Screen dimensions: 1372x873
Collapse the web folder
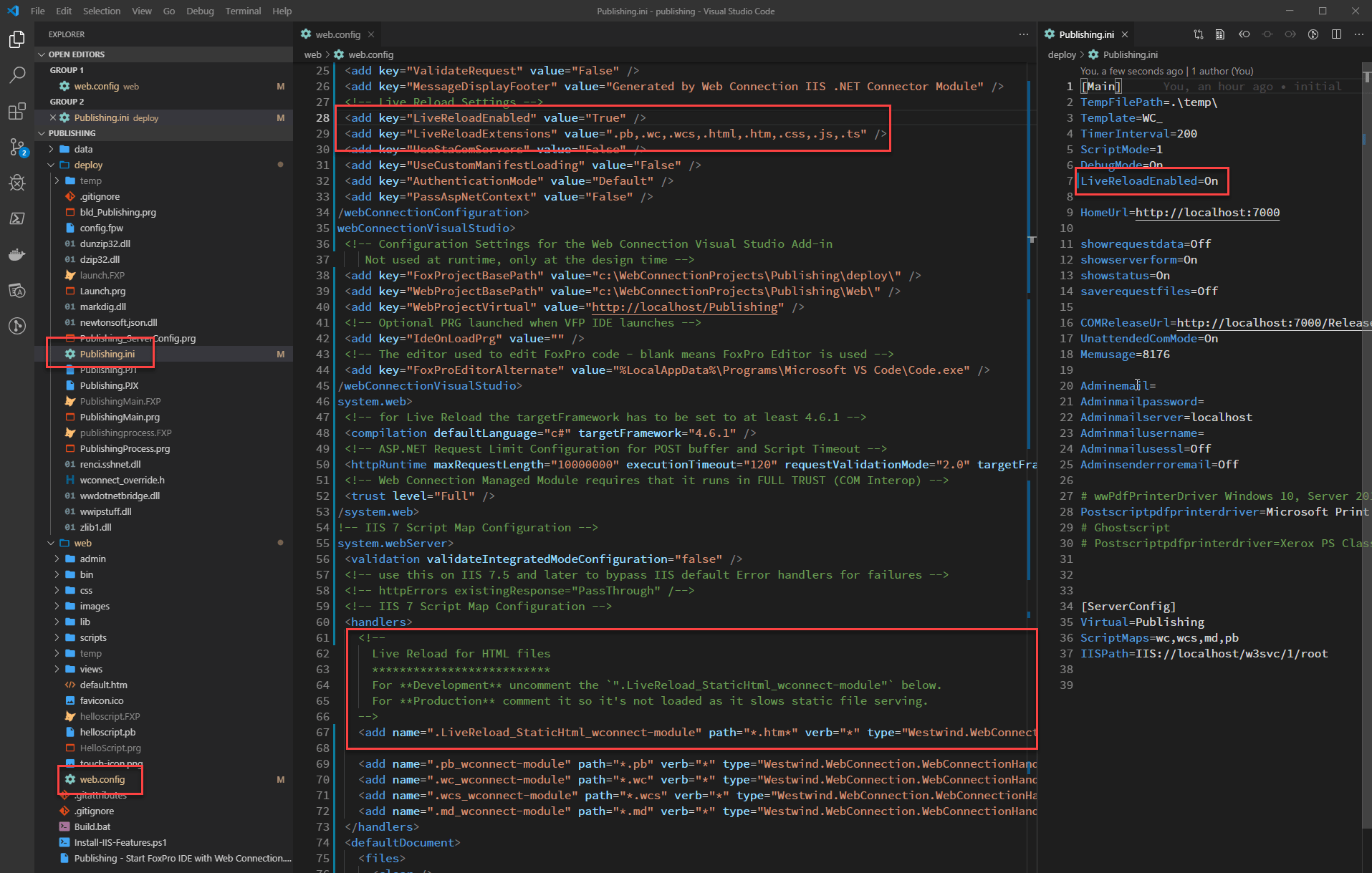point(82,543)
